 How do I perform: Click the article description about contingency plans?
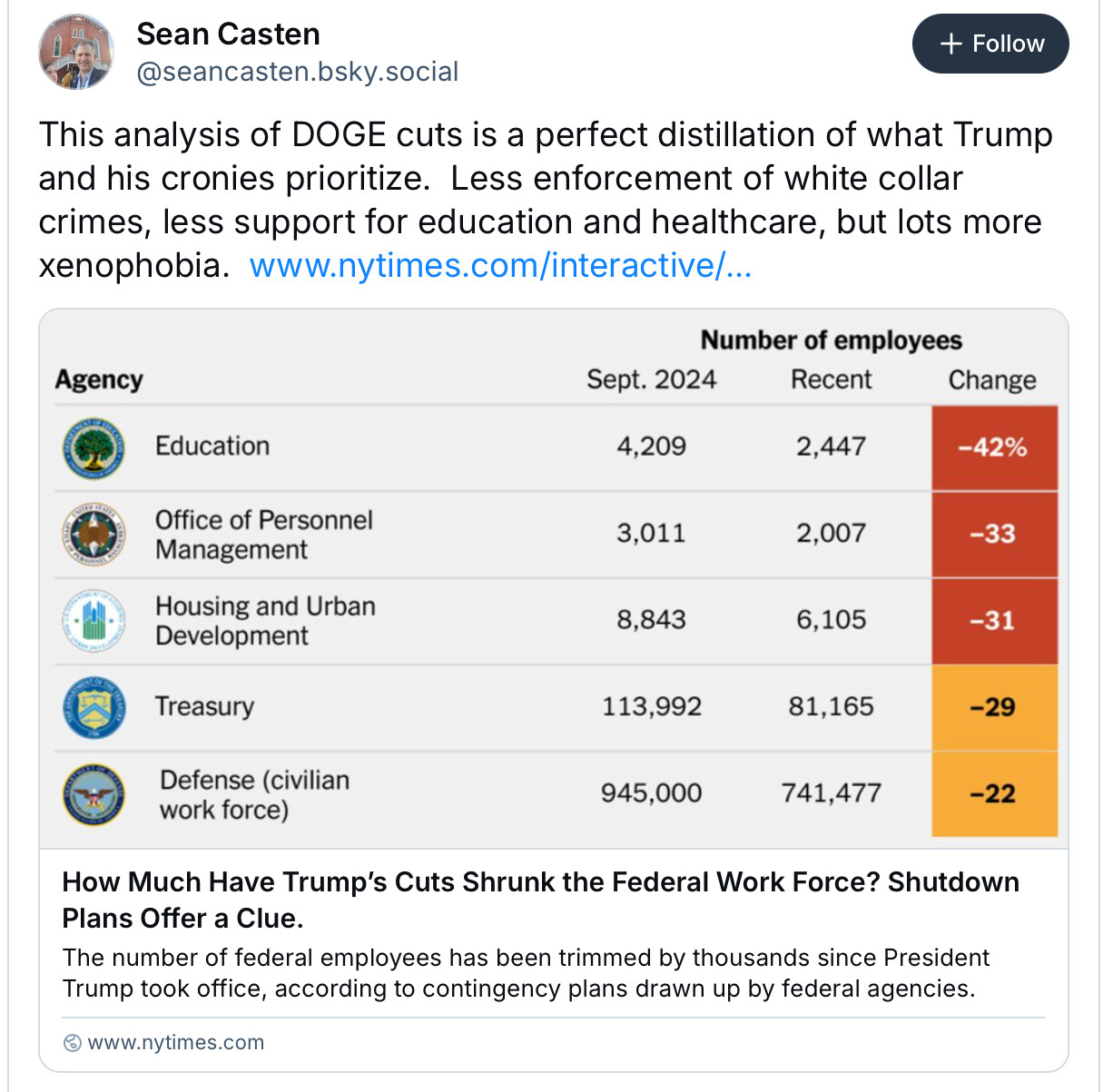tap(525, 973)
